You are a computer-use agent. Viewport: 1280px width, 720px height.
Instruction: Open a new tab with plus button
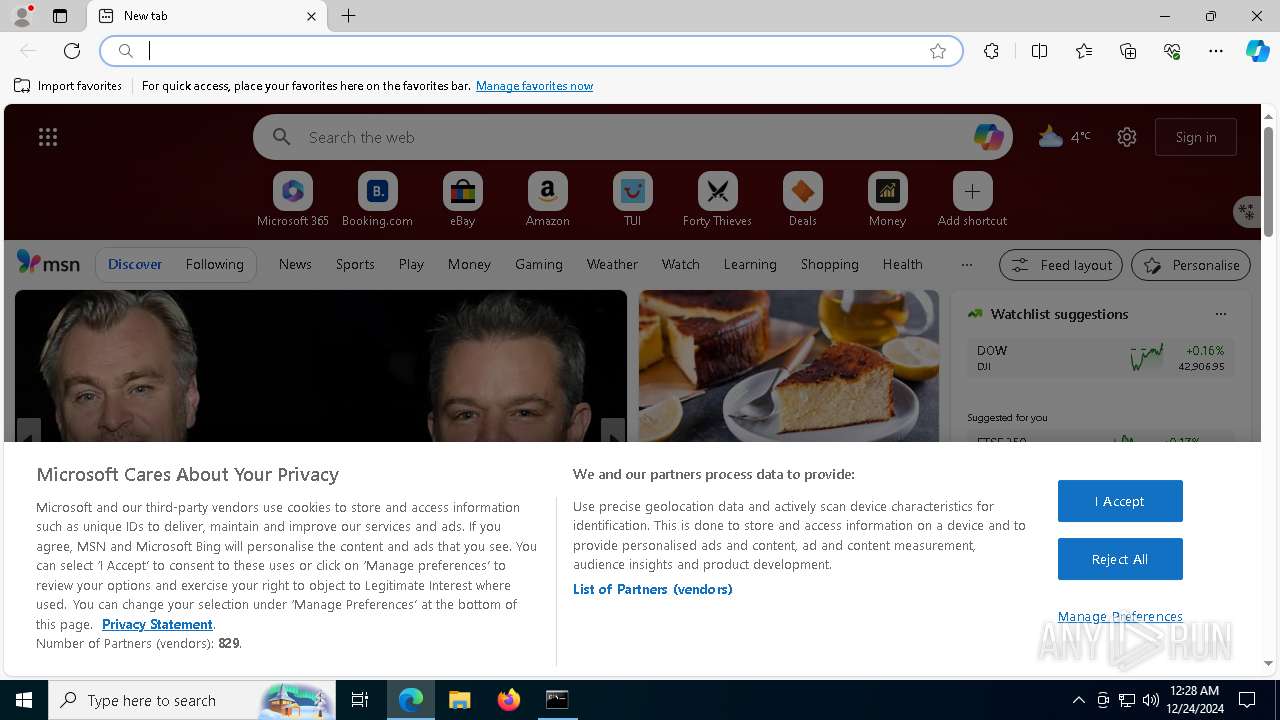[x=349, y=16]
